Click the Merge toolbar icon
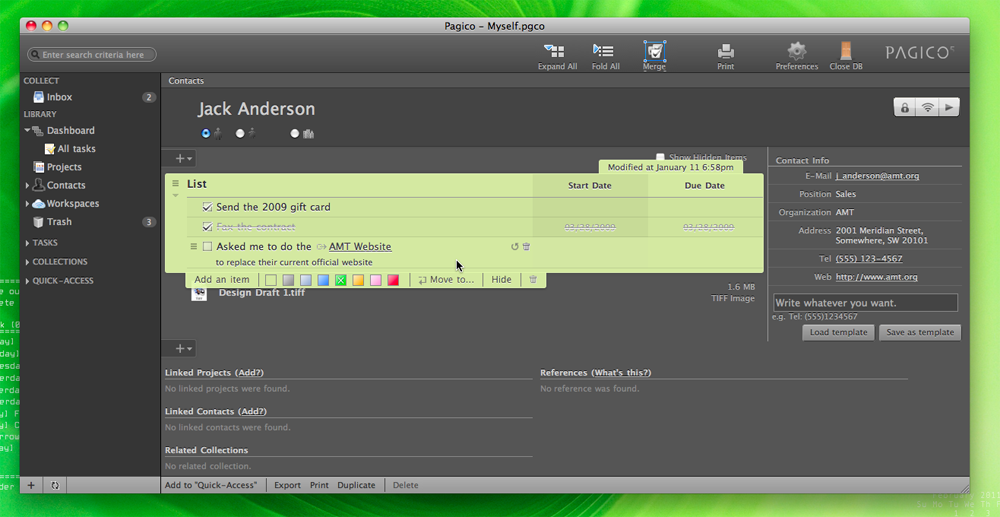 tap(654, 51)
